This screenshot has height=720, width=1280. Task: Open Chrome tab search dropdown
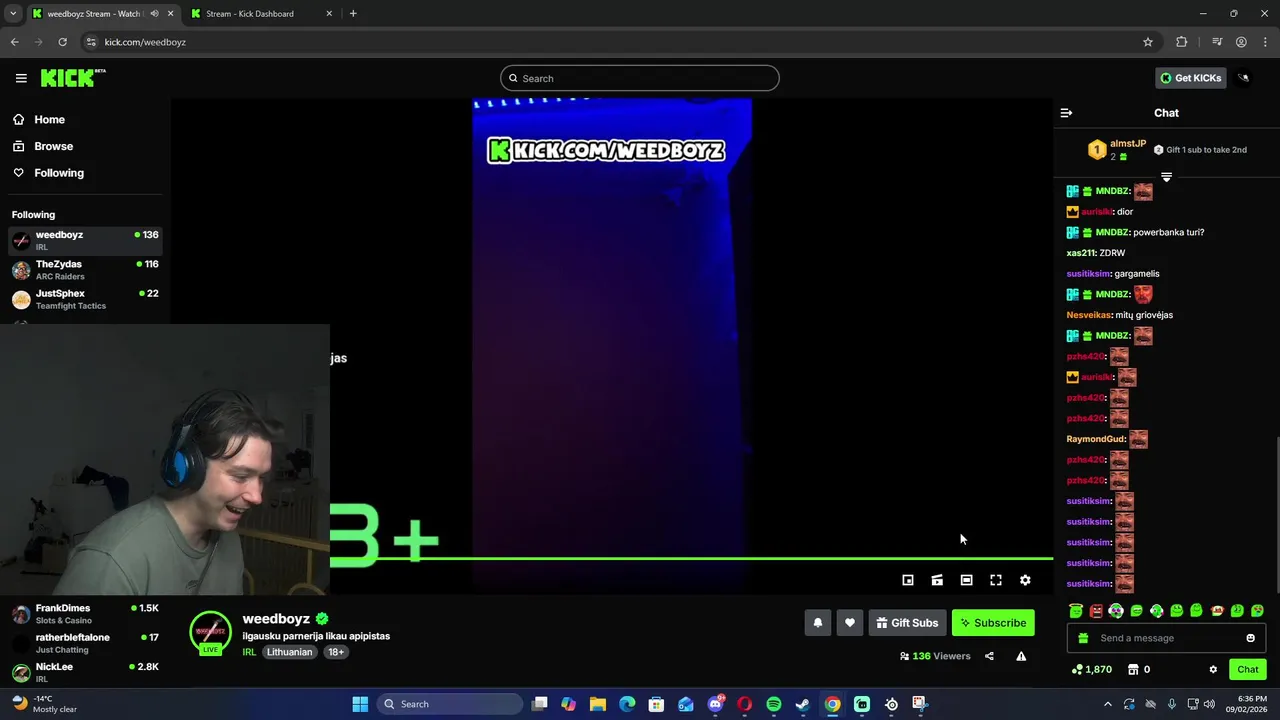point(13,14)
